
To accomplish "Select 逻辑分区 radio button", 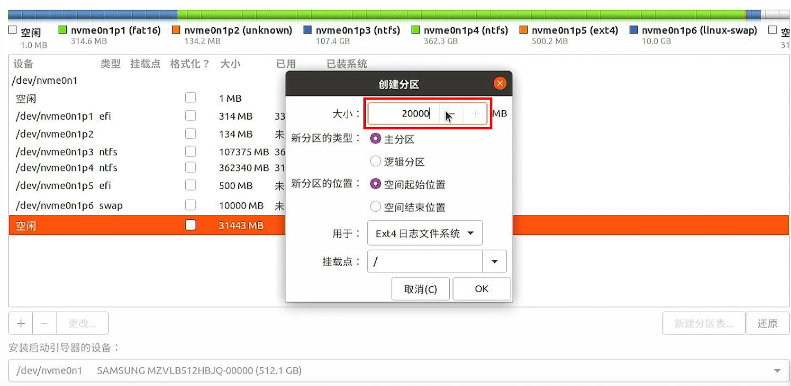I will pos(375,161).
